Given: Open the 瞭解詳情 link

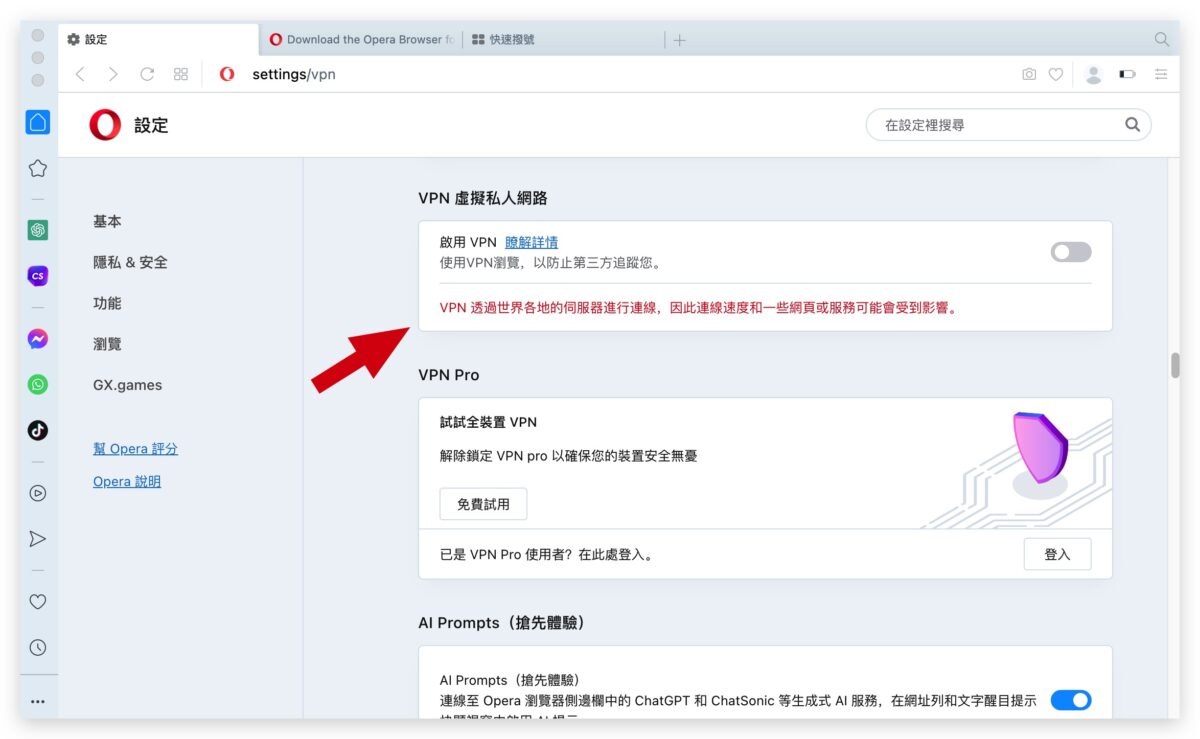Looking at the screenshot, I should tap(531, 242).
